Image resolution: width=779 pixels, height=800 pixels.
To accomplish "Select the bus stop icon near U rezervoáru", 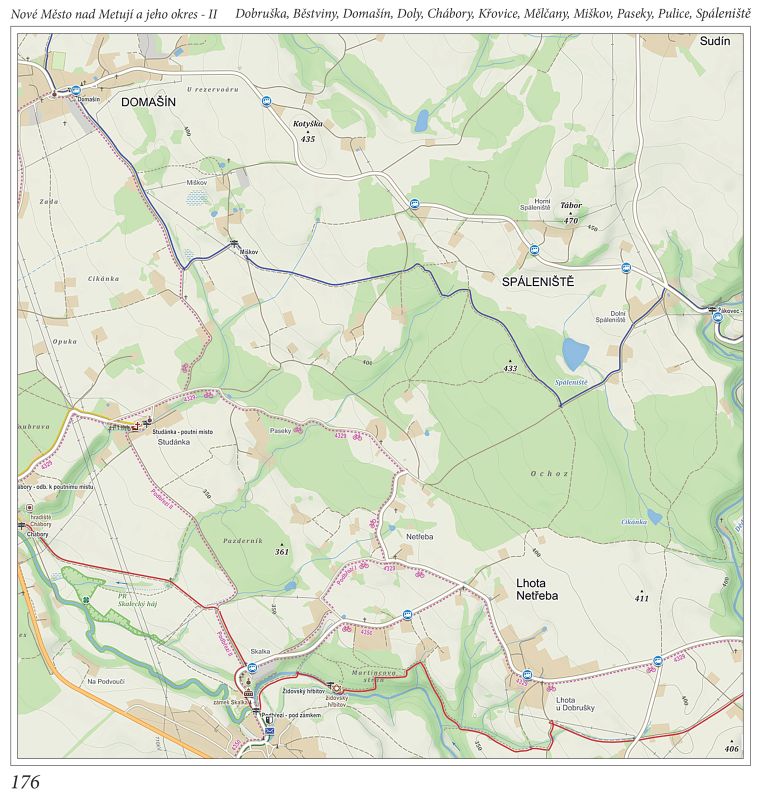I will point(266,102).
